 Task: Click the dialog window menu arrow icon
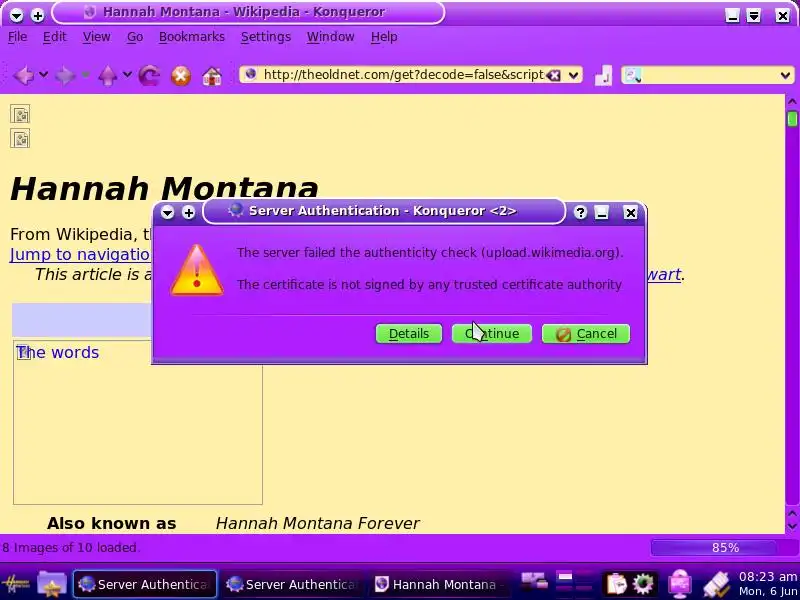[x=167, y=212]
